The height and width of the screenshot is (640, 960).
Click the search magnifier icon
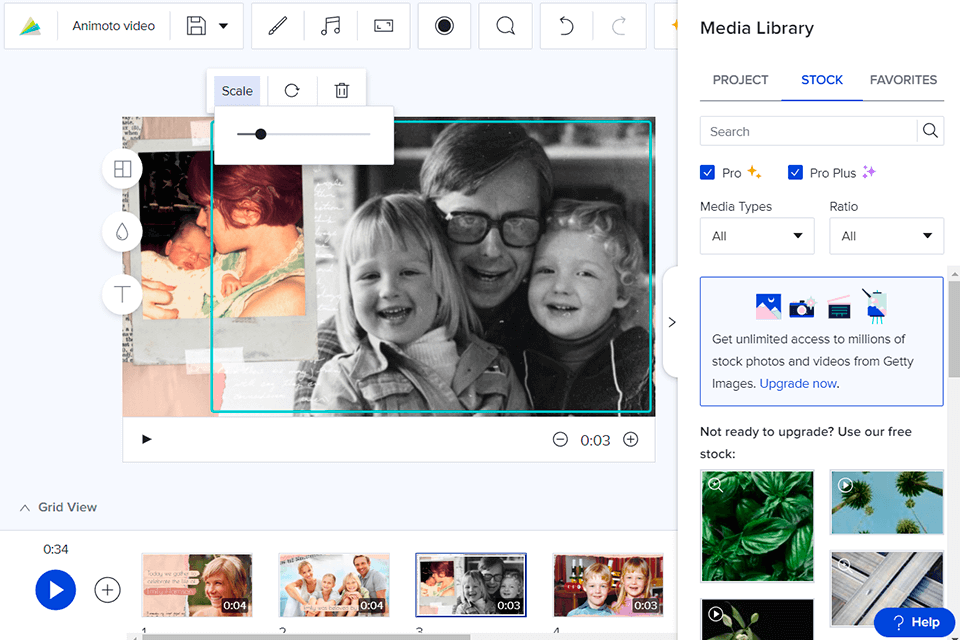coord(930,130)
